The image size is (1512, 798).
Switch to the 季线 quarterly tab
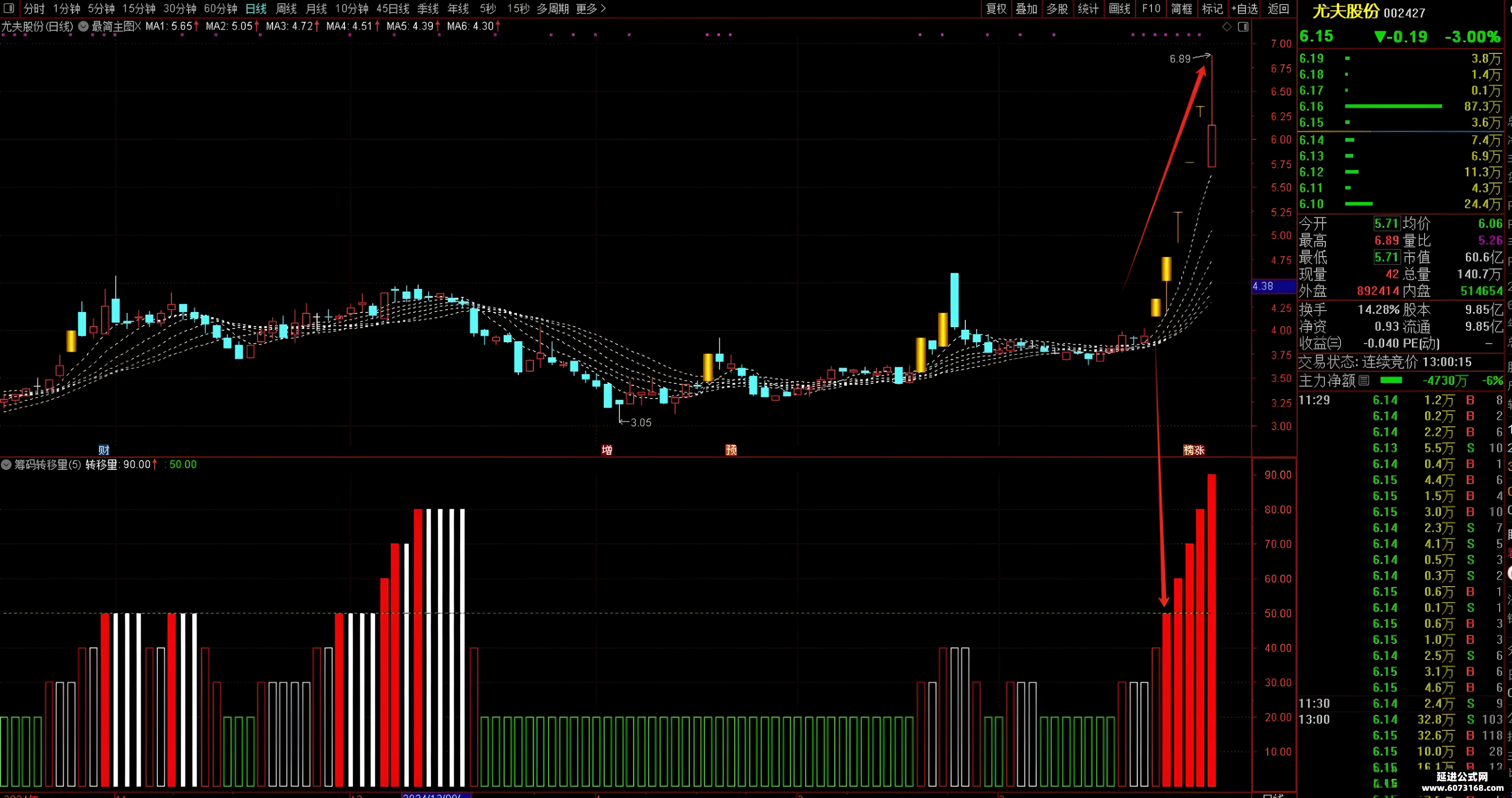[428, 9]
